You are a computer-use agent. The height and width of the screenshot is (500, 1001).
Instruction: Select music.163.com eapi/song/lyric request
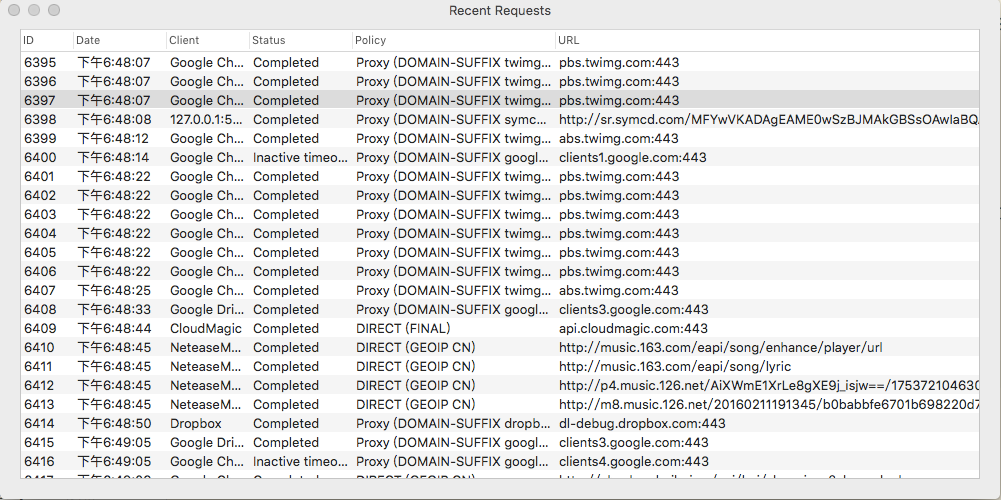[675, 367]
